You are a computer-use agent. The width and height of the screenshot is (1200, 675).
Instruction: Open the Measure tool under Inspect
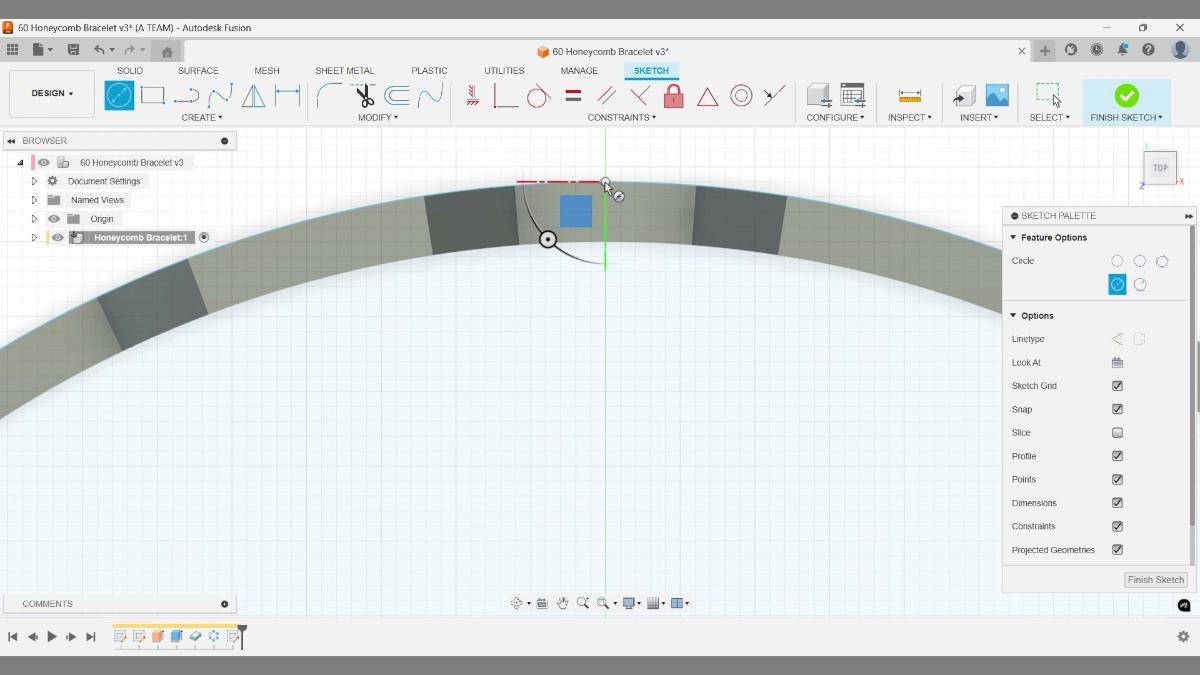(908, 95)
